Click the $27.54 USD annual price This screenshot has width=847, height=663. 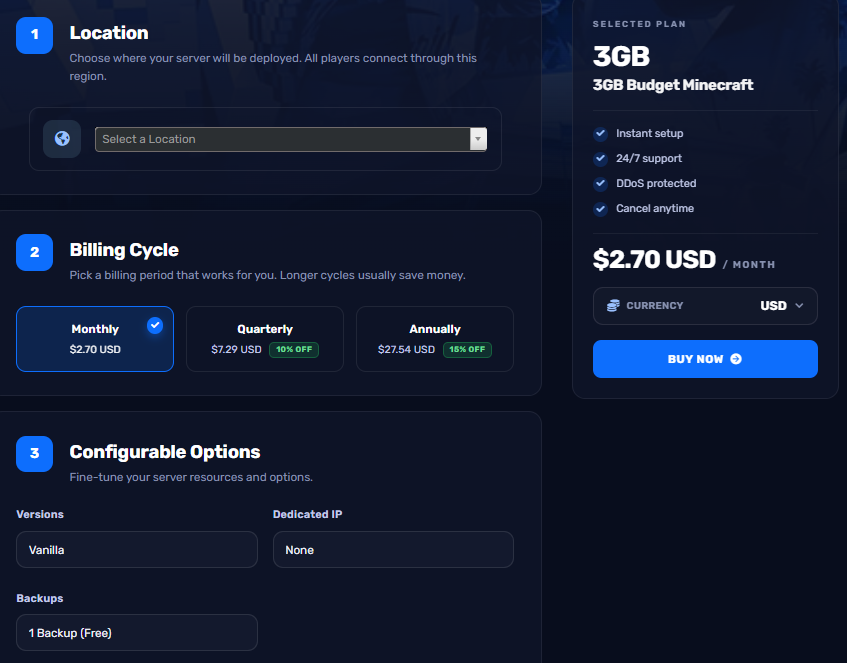click(x=406, y=350)
